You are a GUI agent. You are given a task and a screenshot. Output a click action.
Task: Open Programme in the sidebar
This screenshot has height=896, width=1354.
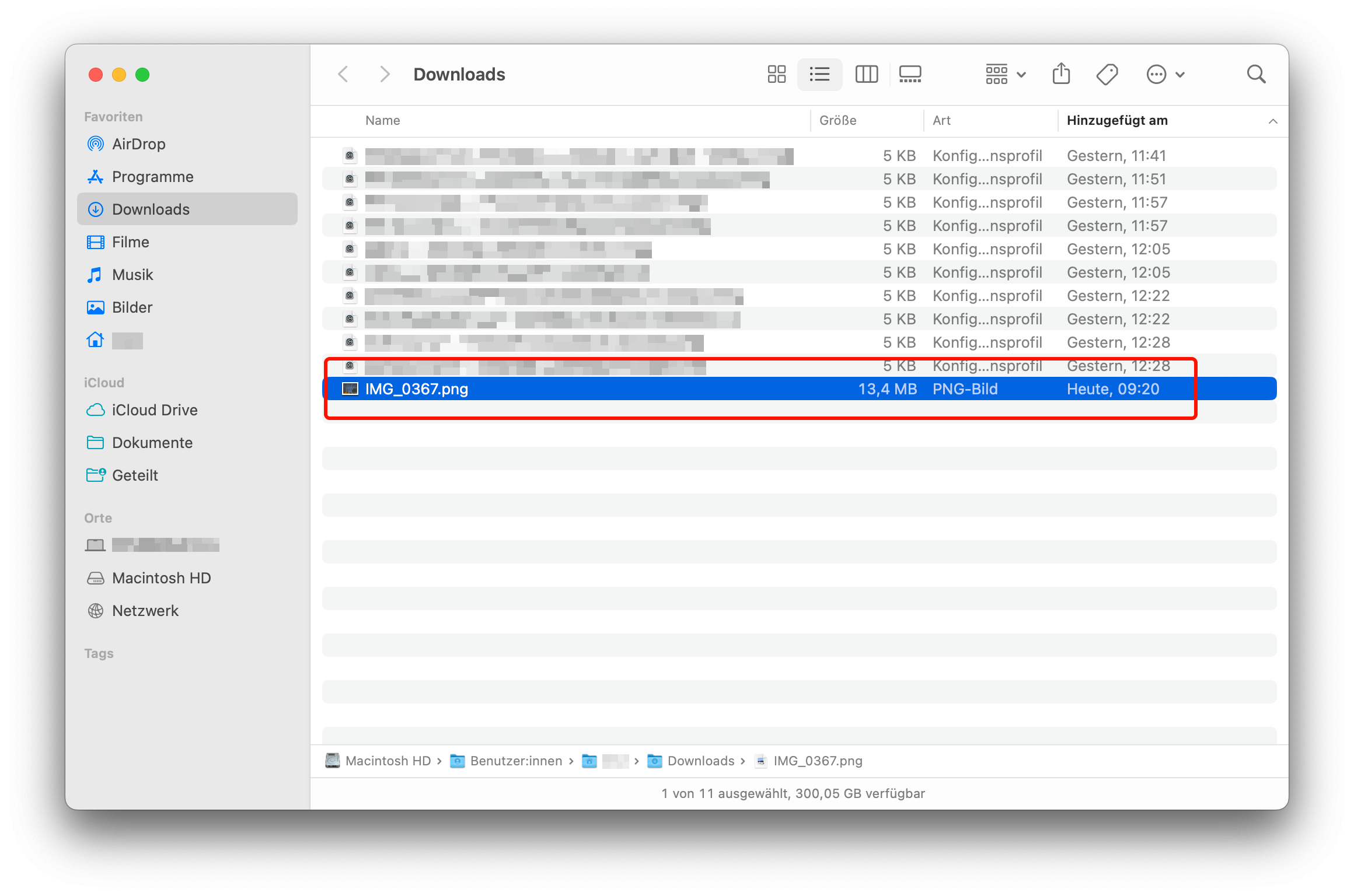(152, 177)
